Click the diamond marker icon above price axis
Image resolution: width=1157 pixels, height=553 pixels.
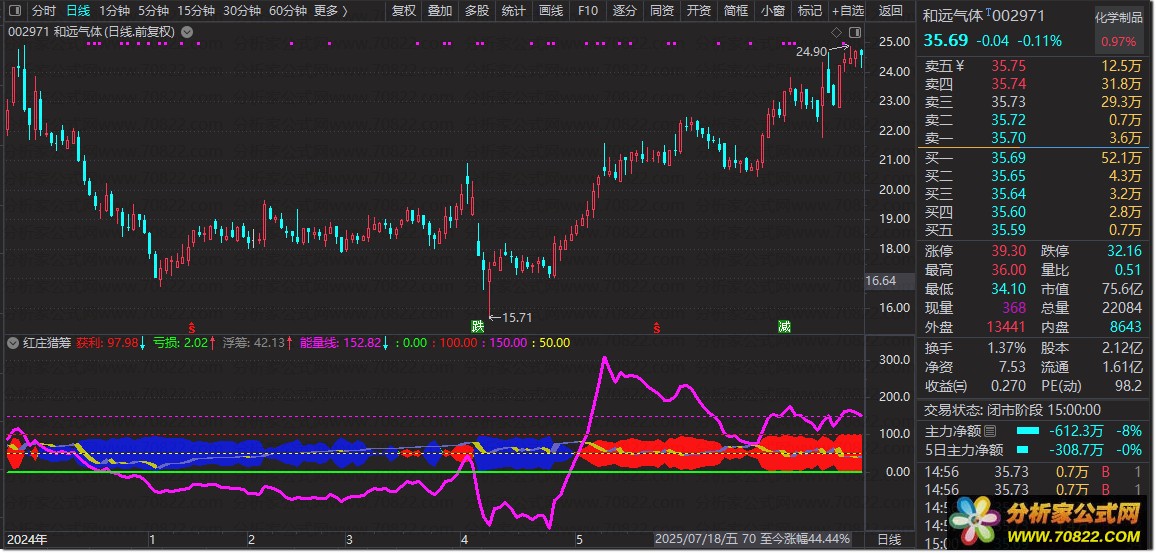(x=836, y=32)
